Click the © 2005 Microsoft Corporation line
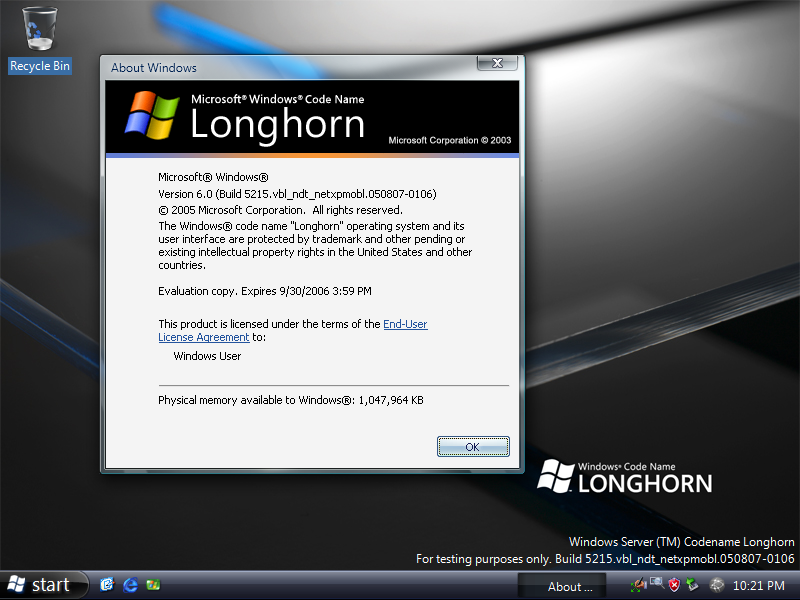The image size is (800, 600). pyautogui.click(x=280, y=210)
